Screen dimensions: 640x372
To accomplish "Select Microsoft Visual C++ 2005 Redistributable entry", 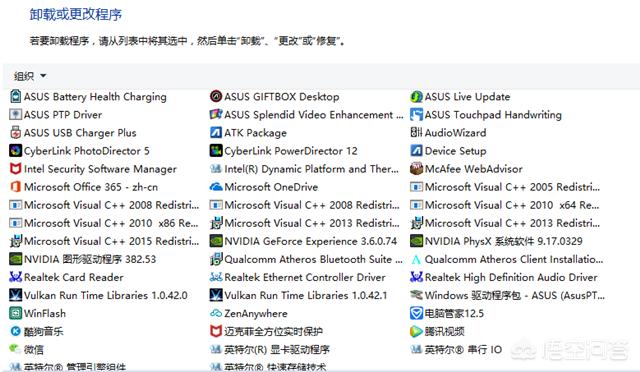I will [x=505, y=187].
